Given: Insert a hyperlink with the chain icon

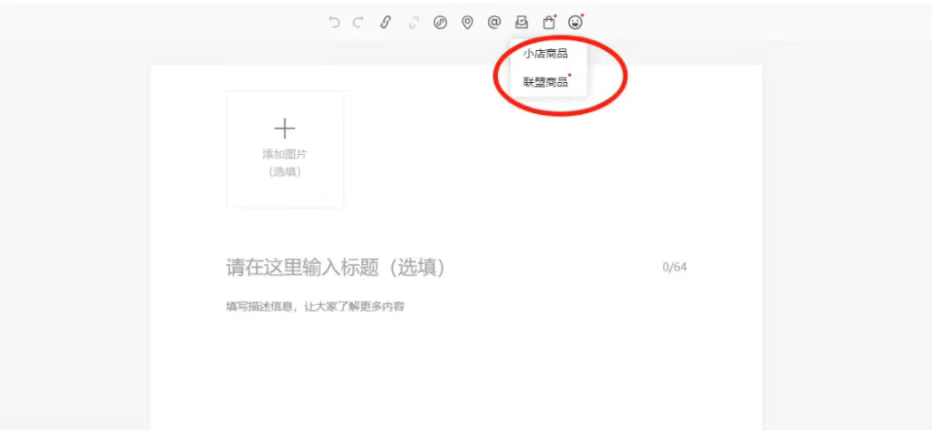Looking at the screenshot, I should [385, 22].
